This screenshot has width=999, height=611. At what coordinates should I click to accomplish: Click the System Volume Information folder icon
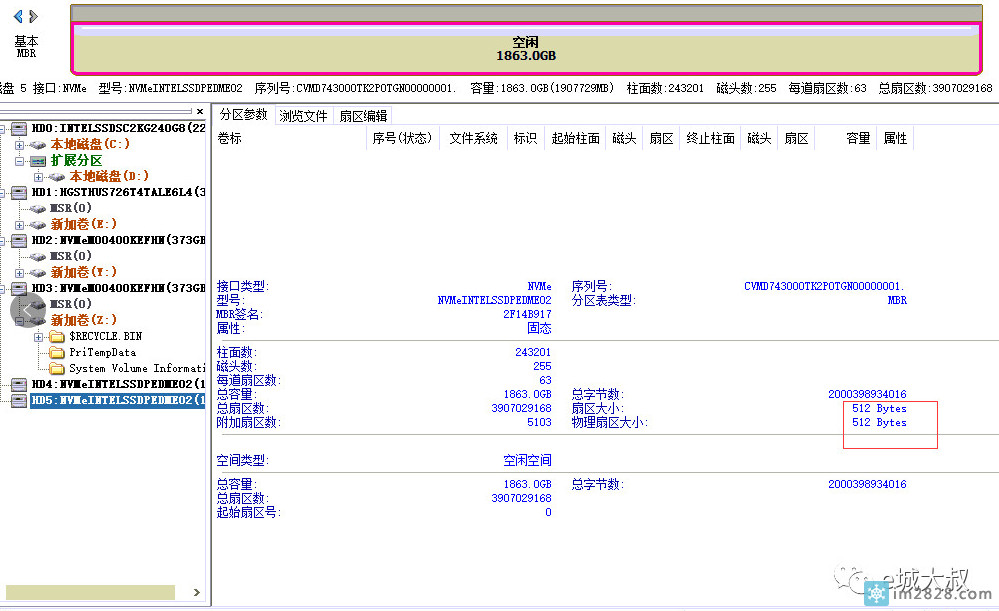tap(56, 368)
